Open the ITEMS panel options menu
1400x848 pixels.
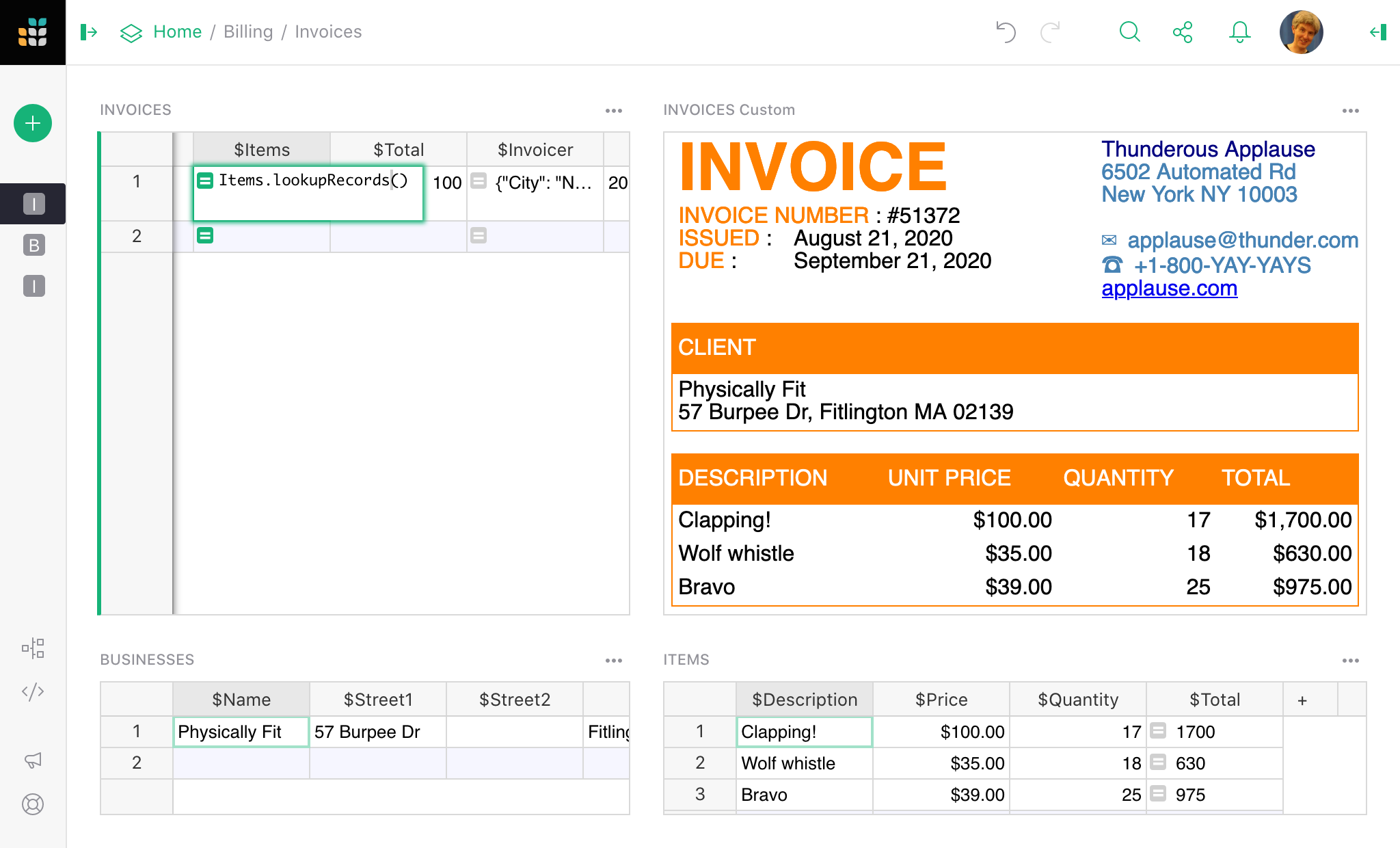pyautogui.click(x=1351, y=659)
